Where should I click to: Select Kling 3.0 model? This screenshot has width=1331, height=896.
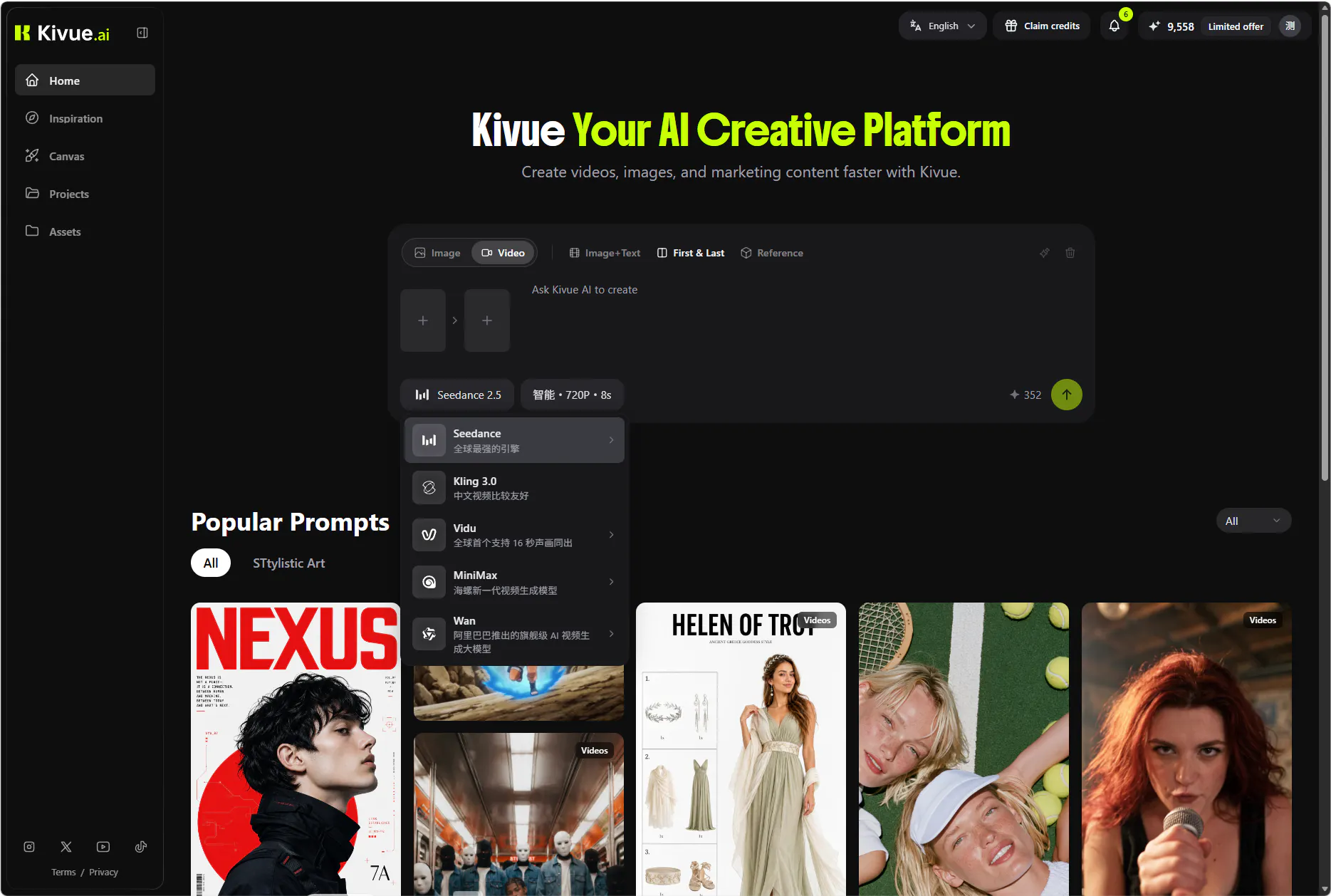pyautogui.click(x=514, y=488)
